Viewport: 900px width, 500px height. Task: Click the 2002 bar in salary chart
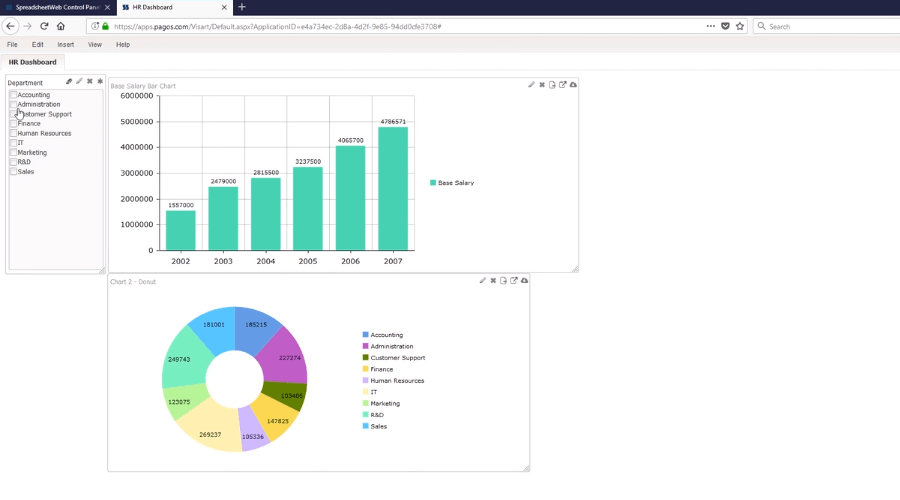(x=181, y=230)
